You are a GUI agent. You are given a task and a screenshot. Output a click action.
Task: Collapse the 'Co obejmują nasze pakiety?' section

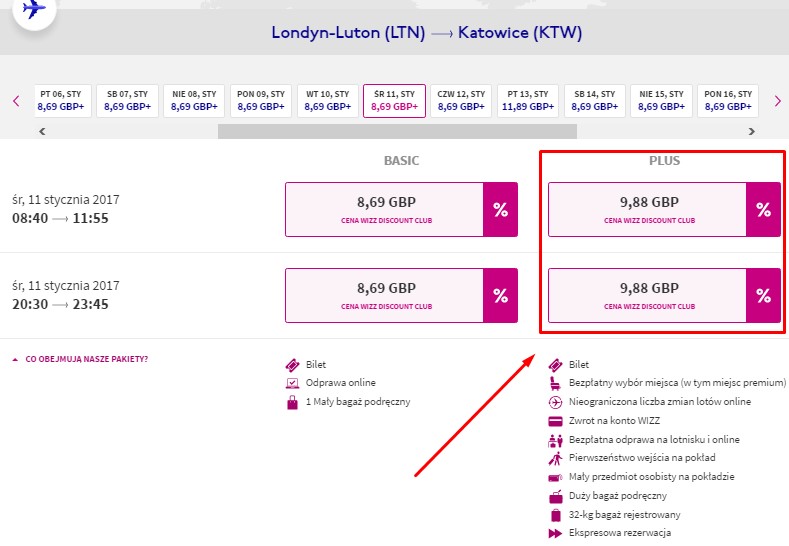pos(81,359)
